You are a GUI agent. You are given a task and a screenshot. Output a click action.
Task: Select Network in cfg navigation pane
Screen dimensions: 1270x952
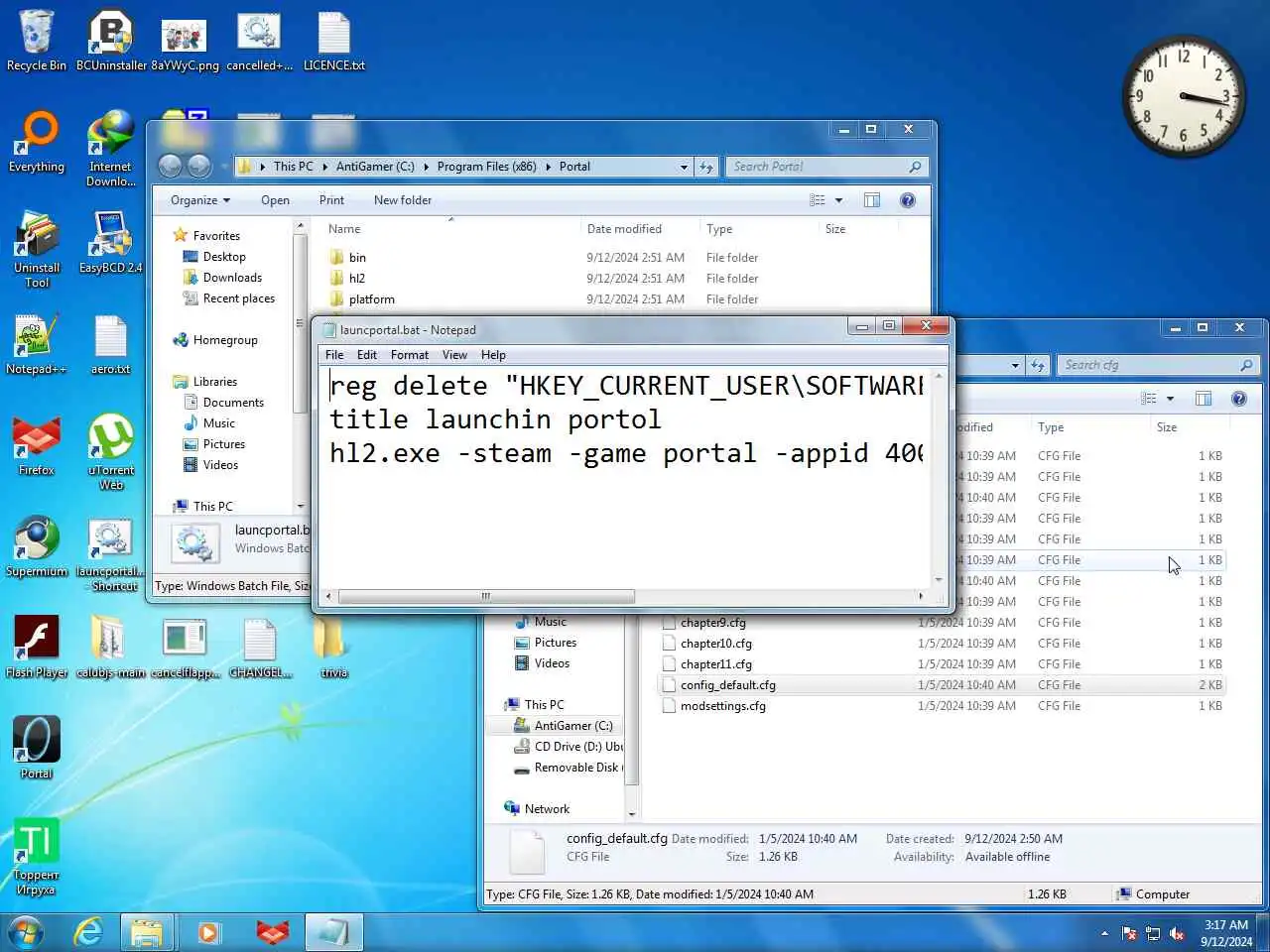(x=547, y=809)
